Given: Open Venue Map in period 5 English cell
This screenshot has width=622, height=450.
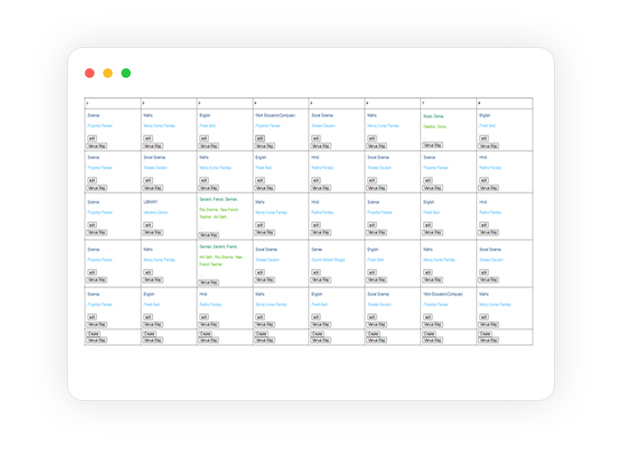Looking at the screenshot, I should coord(321,325).
